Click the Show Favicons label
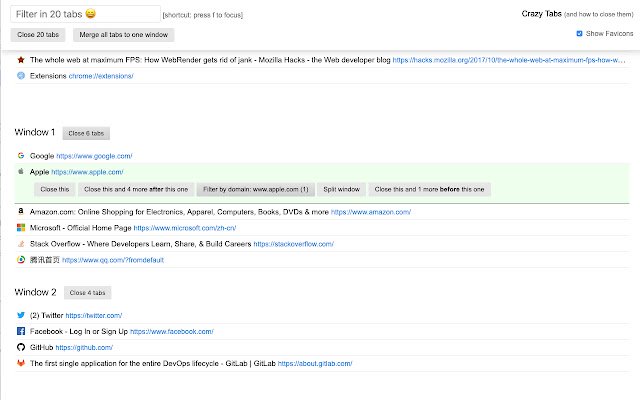 609,33
